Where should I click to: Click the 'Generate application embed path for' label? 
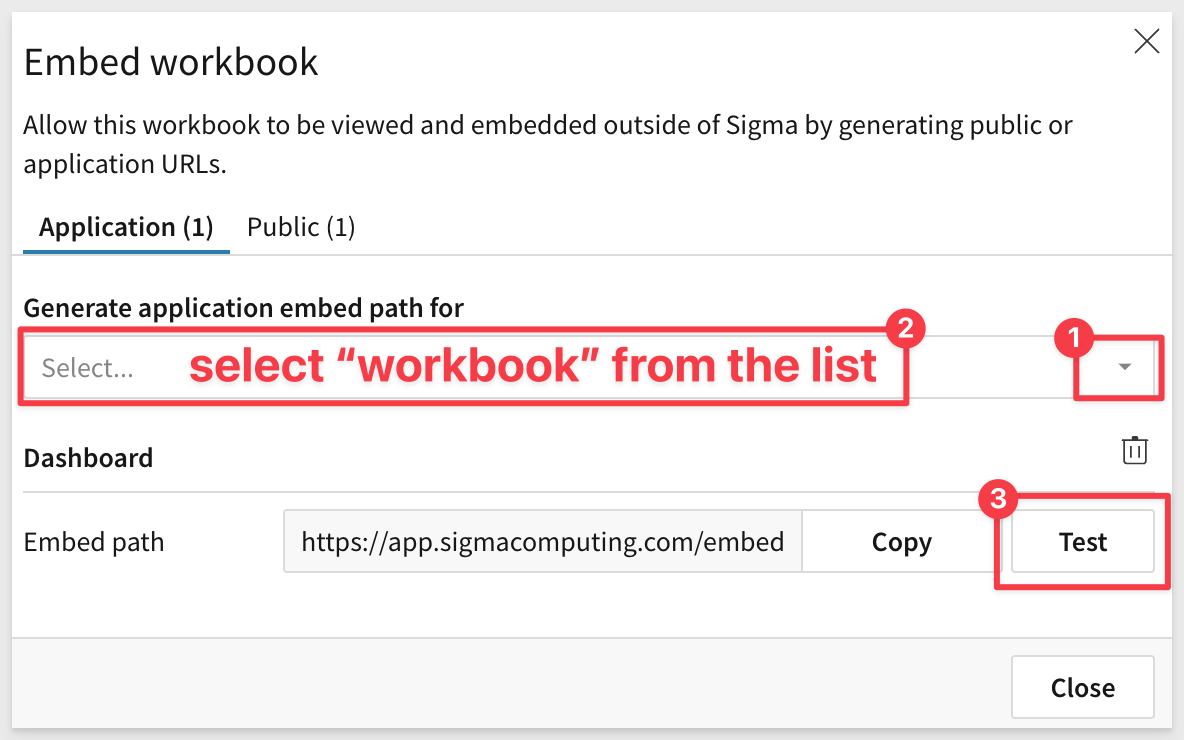coord(243,308)
